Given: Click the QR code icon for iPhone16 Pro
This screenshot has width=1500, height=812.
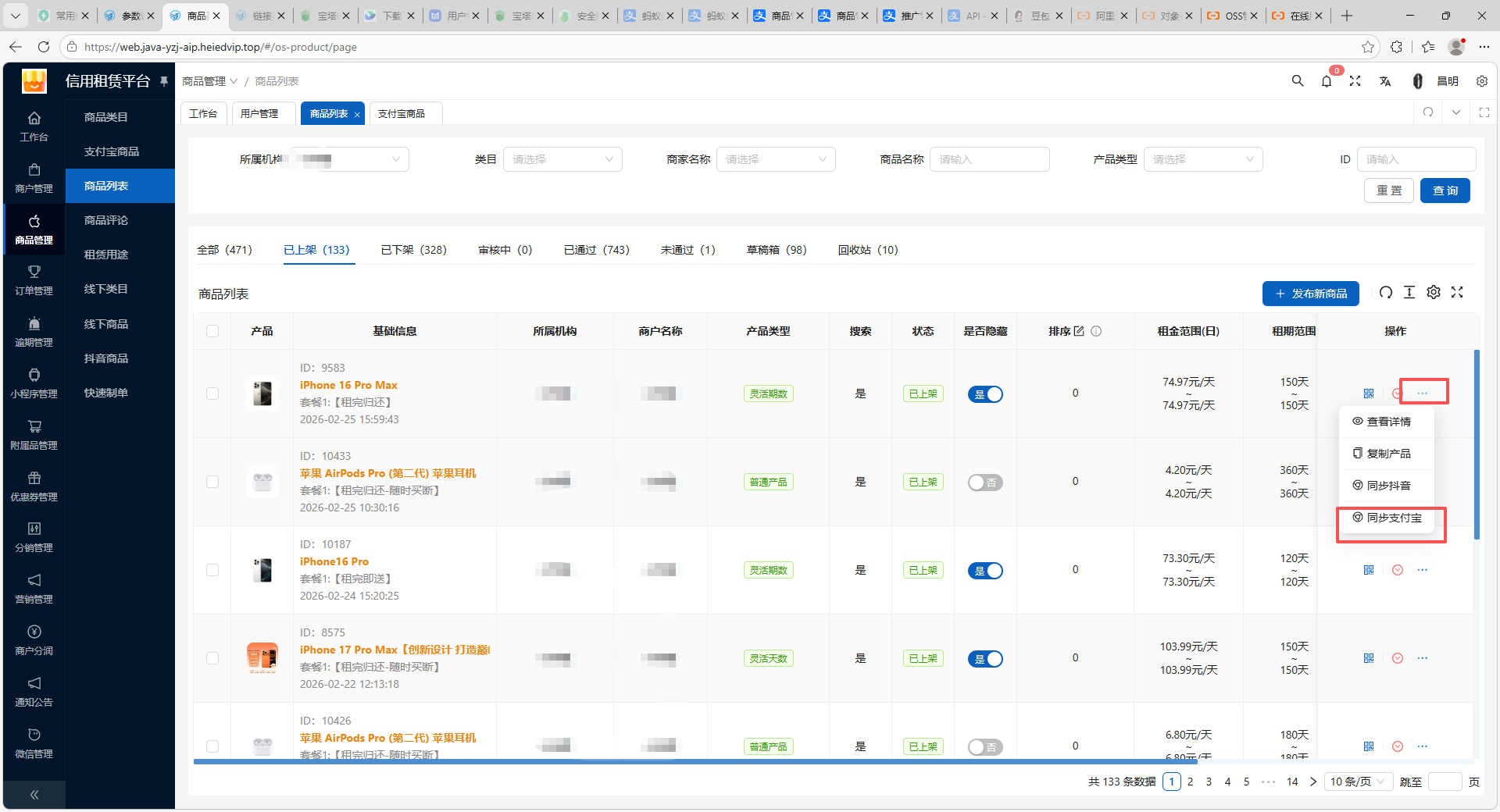Looking at the screenshot, I should click(x=1369, y=570).
